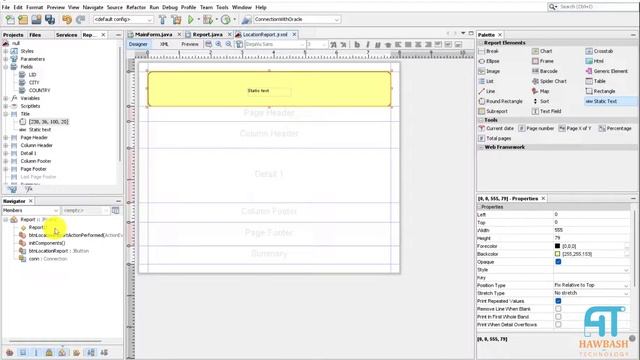Run the project with the green play icon
Viewport: 640px width, 360px height.
[x=191, y=19]
